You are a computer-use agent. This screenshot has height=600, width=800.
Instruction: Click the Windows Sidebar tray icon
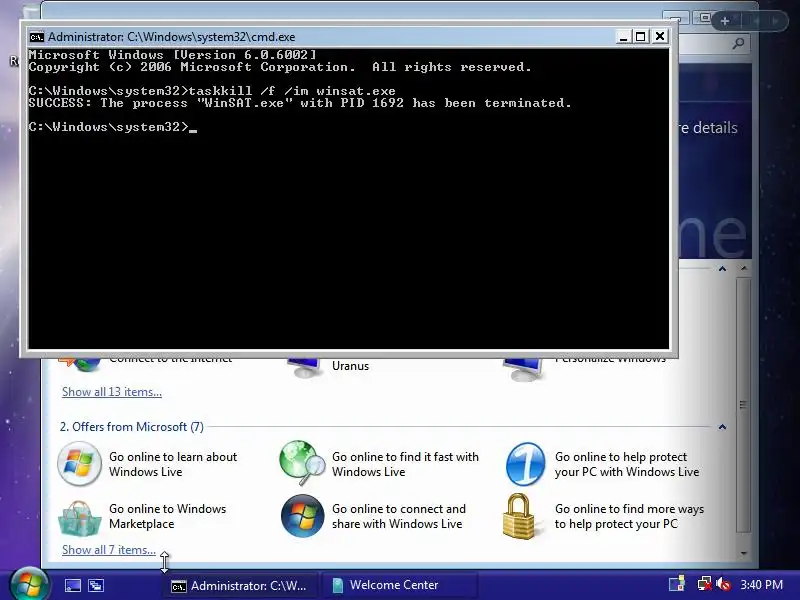pos(677,585)
